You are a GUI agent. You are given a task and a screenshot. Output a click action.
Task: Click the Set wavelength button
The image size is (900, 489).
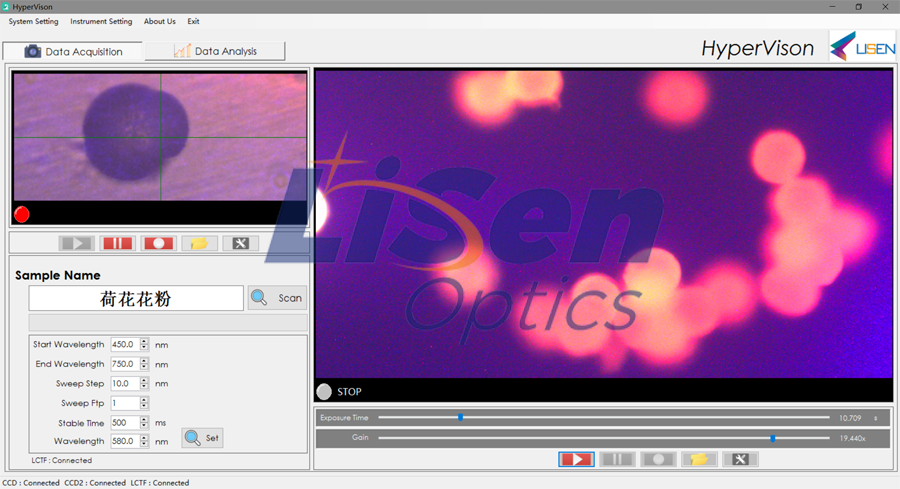(203, 438)
